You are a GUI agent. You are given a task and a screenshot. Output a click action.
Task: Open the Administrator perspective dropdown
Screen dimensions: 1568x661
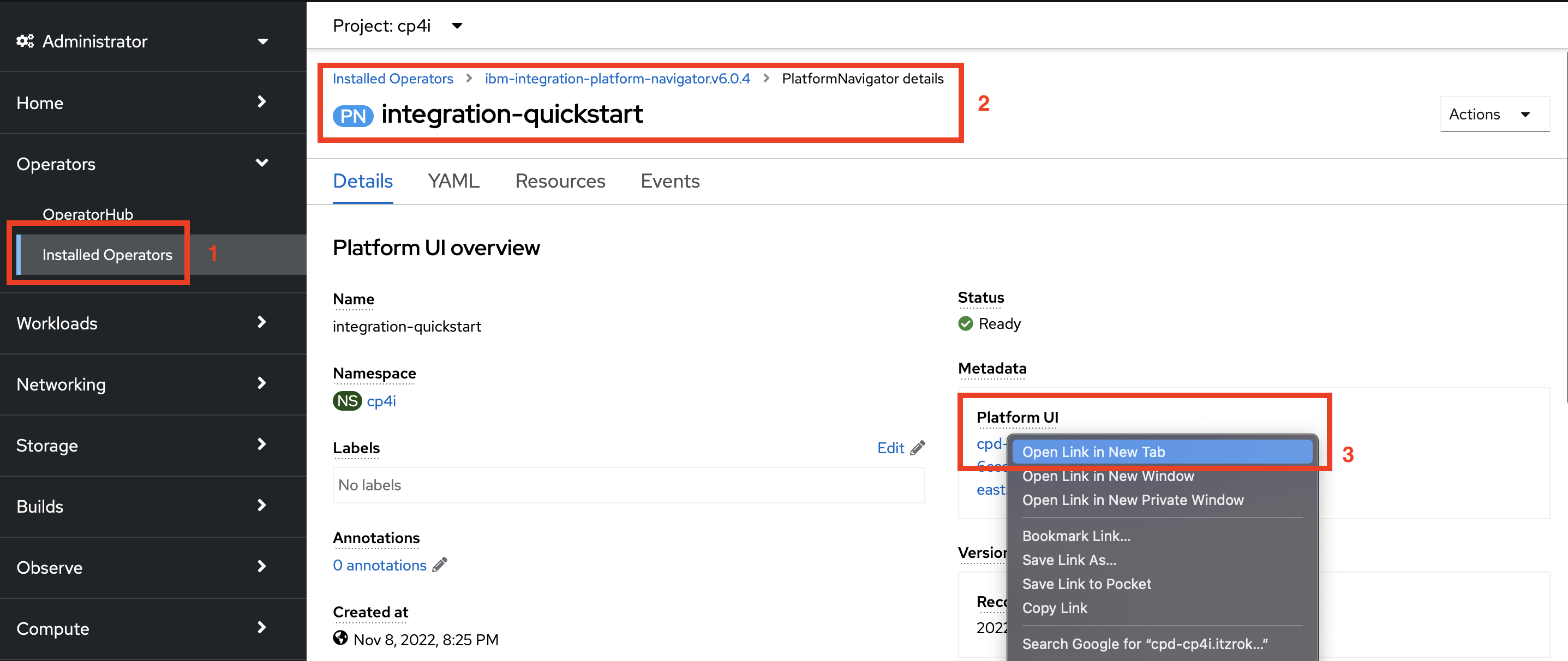(x=263, y=41)
